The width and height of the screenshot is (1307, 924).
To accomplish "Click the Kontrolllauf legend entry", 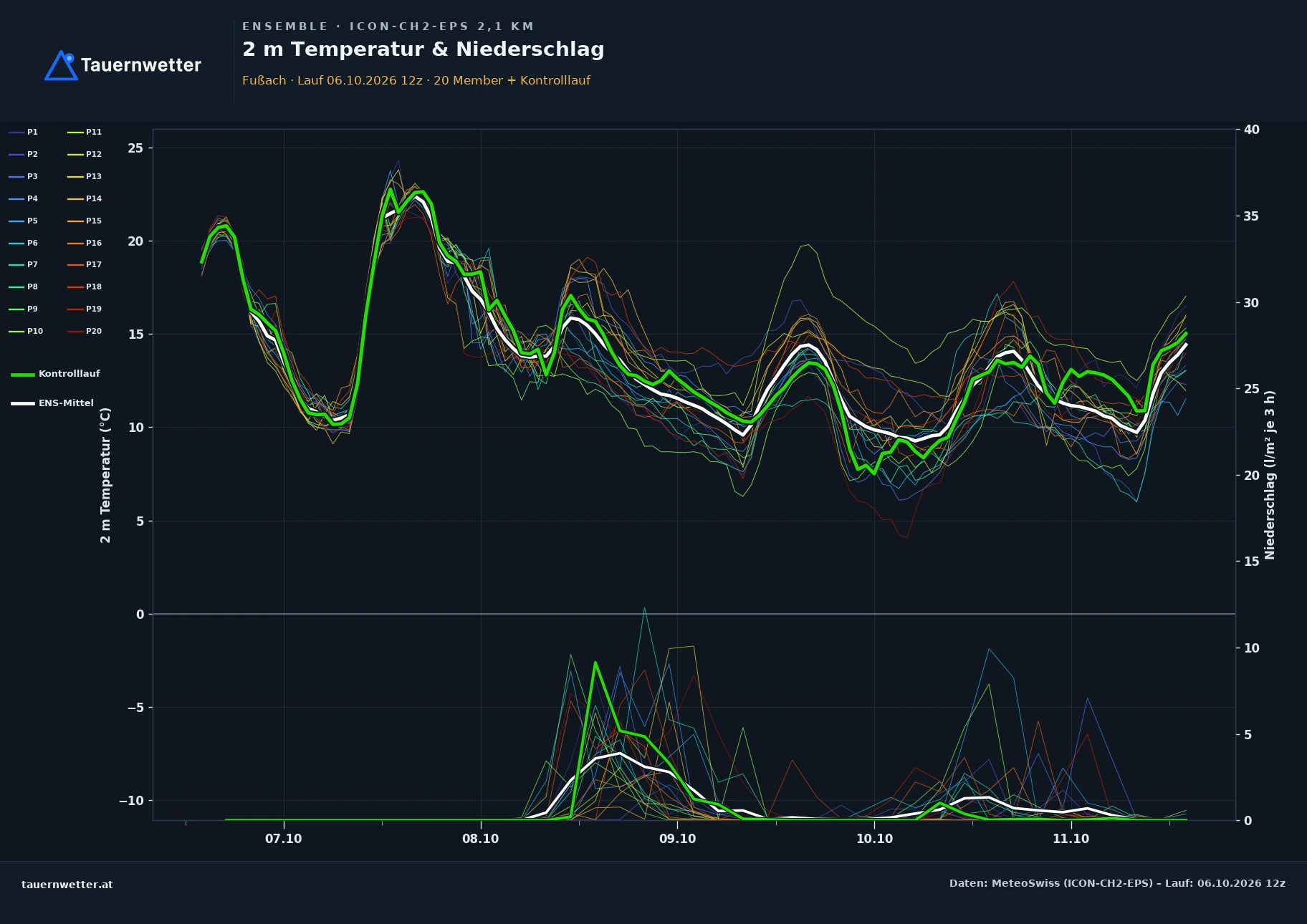I will [x=56, y=374].
